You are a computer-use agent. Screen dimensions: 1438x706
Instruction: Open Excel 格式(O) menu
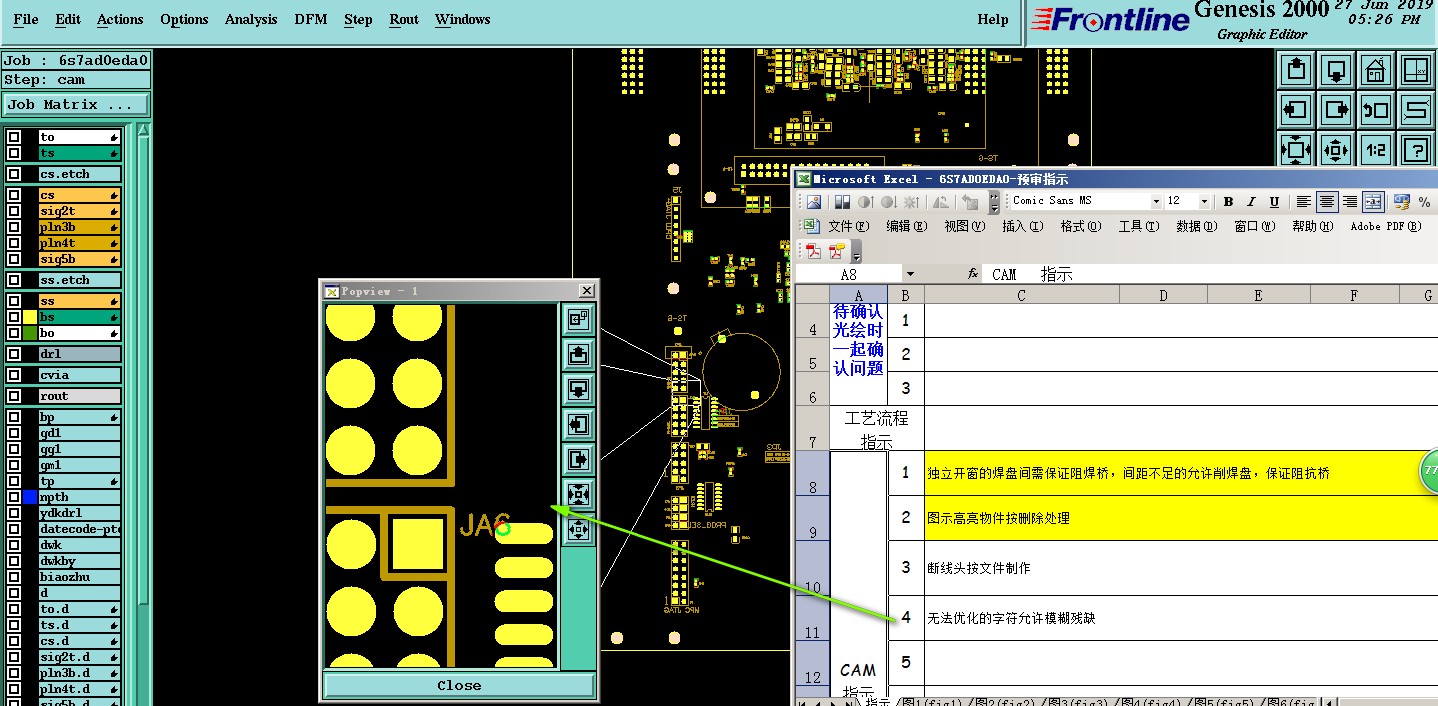pos(1081,226)
